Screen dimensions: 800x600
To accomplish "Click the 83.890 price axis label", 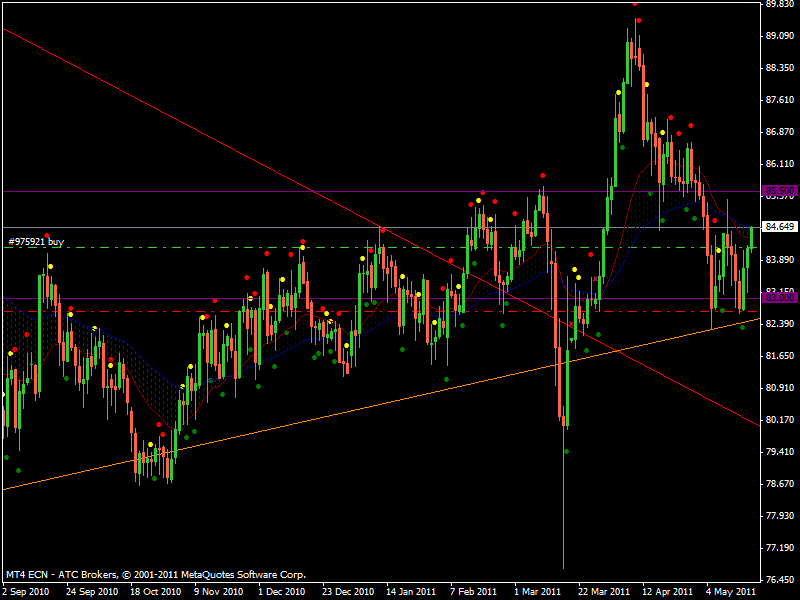I will pos(780,260).
